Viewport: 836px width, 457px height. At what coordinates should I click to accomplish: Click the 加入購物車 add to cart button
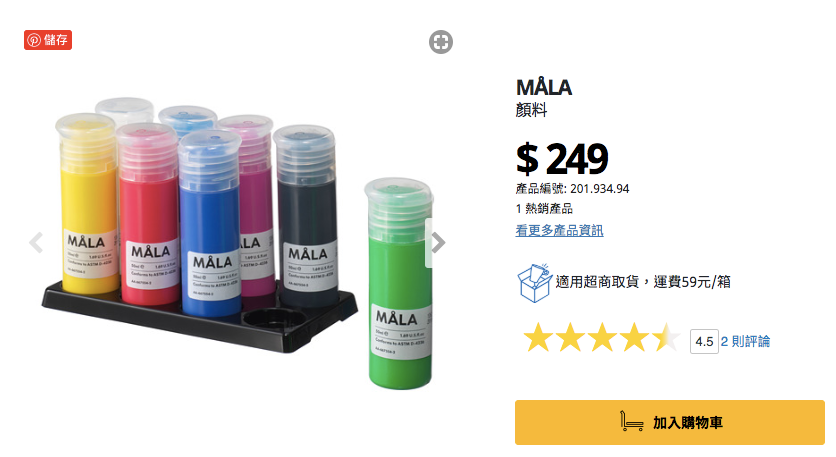[670, 422]
